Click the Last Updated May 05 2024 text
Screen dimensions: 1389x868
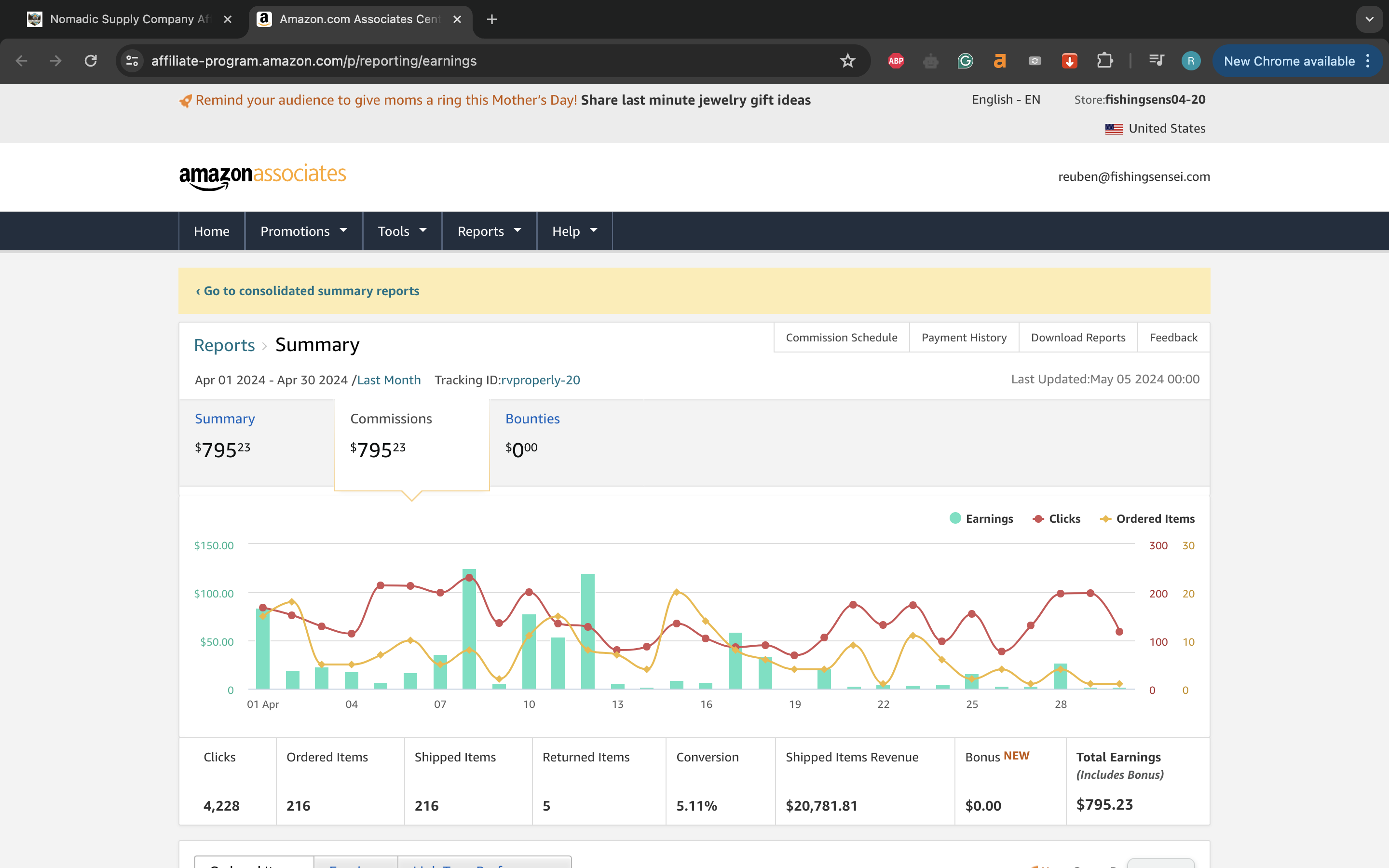(x=1105, y=380)
